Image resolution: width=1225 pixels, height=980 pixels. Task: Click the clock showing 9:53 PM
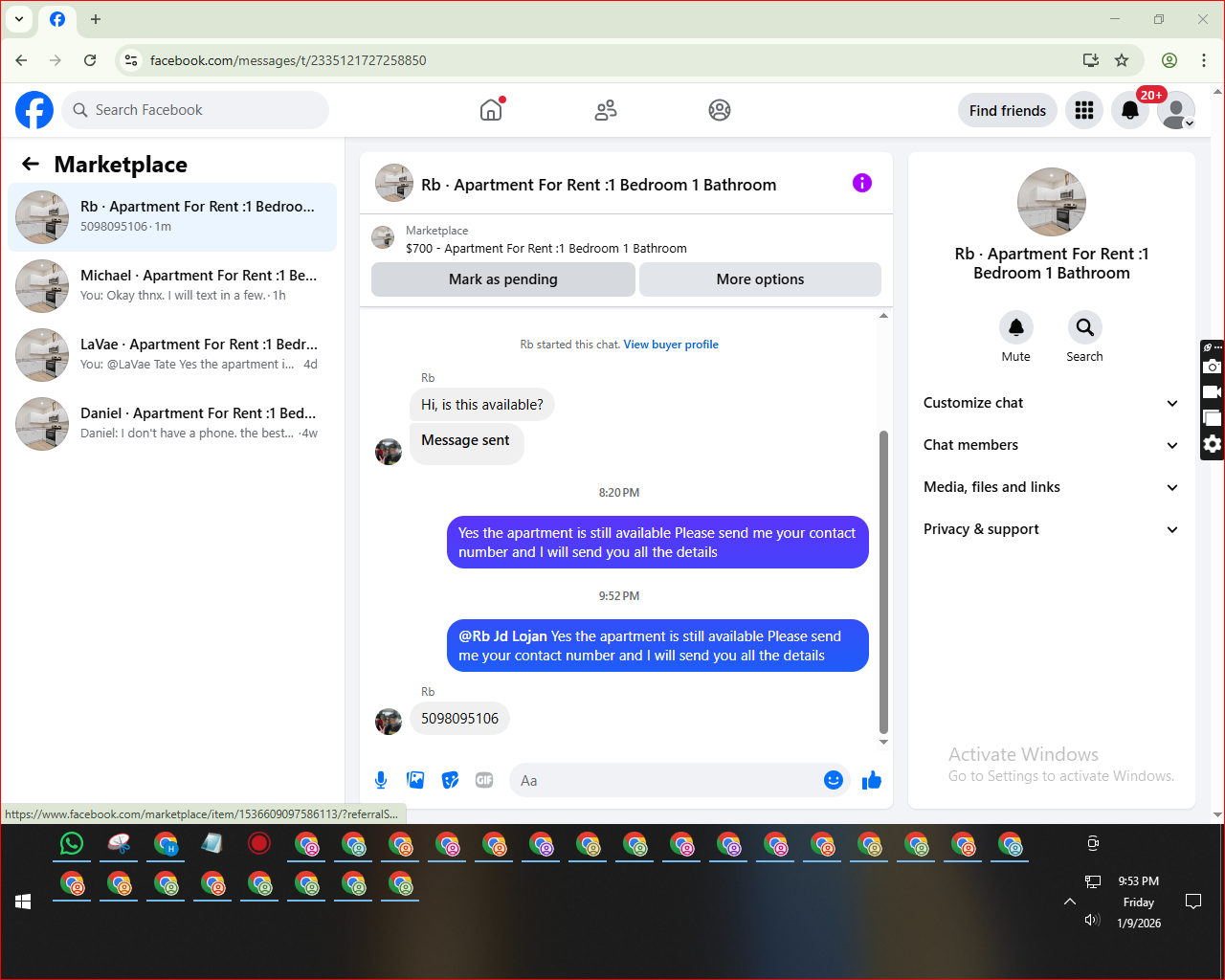point(1139,881)
